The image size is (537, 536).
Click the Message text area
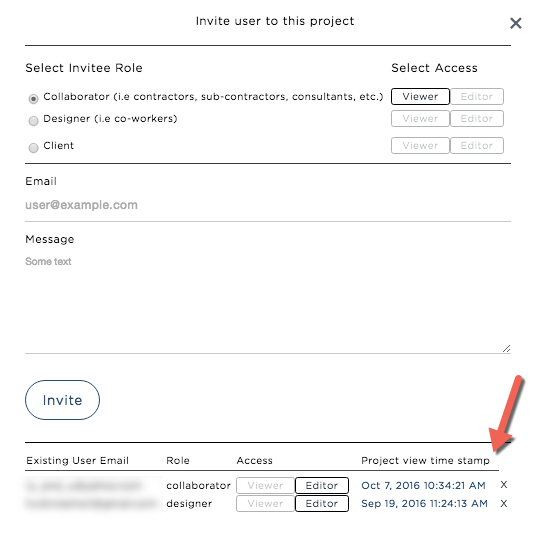pyautogui.click(x=268, y=303)
